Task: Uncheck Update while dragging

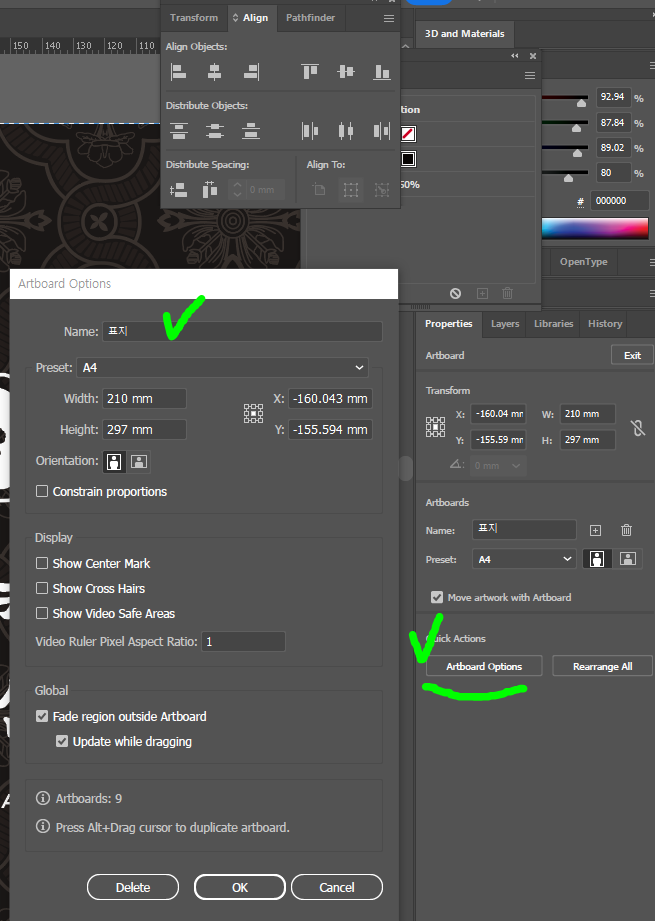Action: click(62, 741)
